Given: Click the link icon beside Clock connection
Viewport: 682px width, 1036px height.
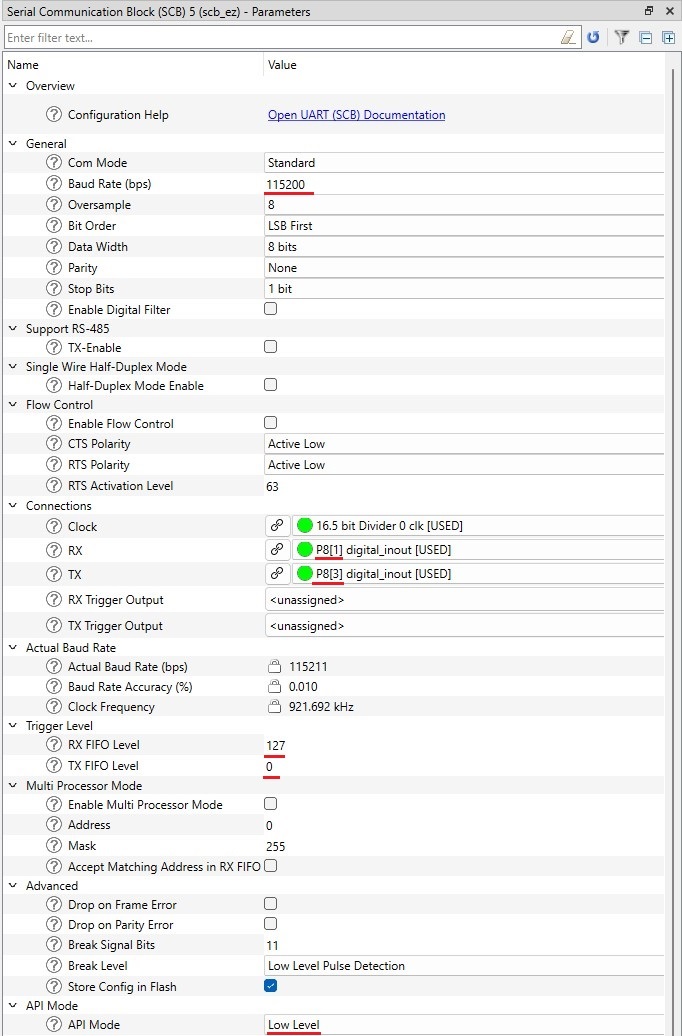Looking at the screenshot, I should point(278,526).
